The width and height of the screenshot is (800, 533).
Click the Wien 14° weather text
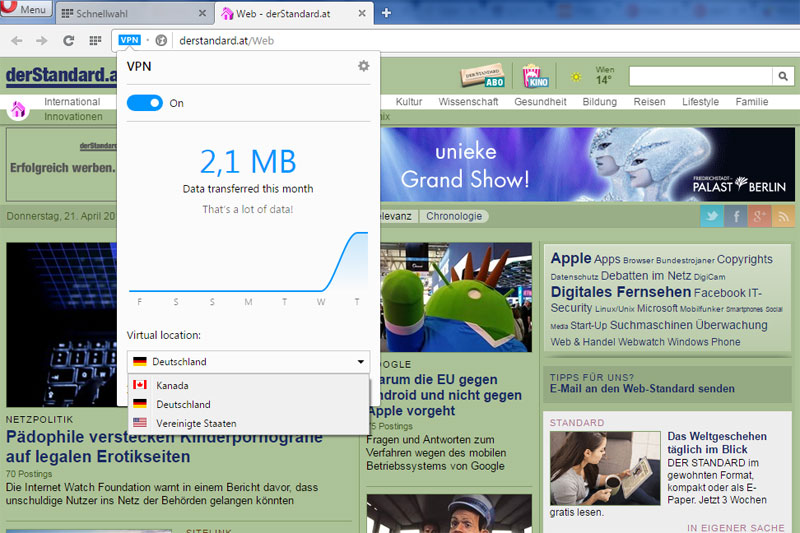(605, 75)
